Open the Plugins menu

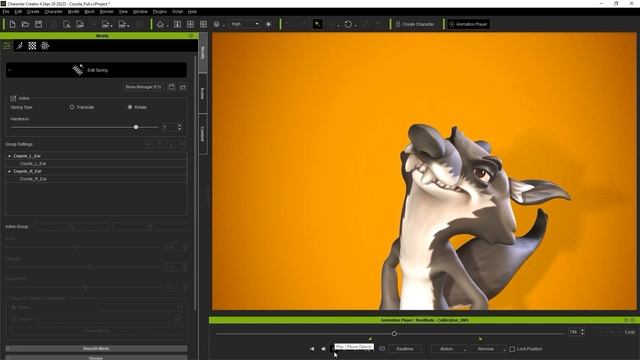(160, 12)
